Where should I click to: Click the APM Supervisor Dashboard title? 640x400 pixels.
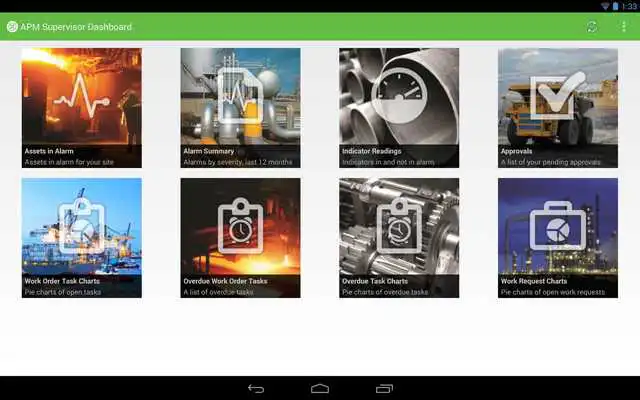tap(76, 27)
